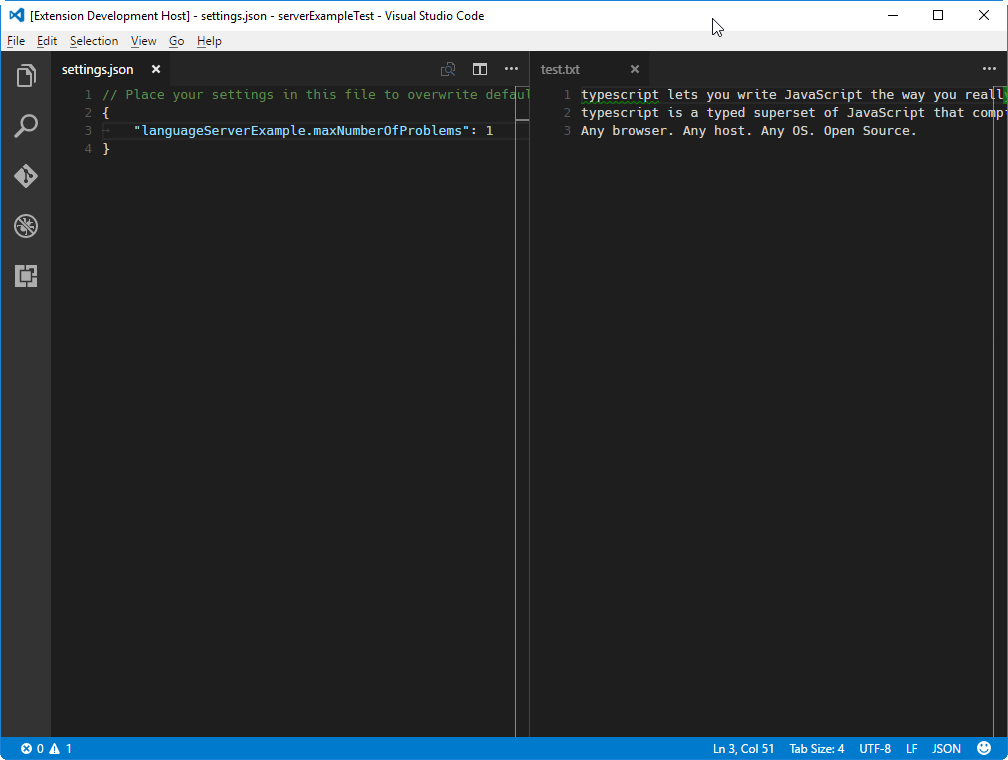Open the Explorer view in activity bar
This screenshot has width=1008, height=760.
tap(26, 76)
